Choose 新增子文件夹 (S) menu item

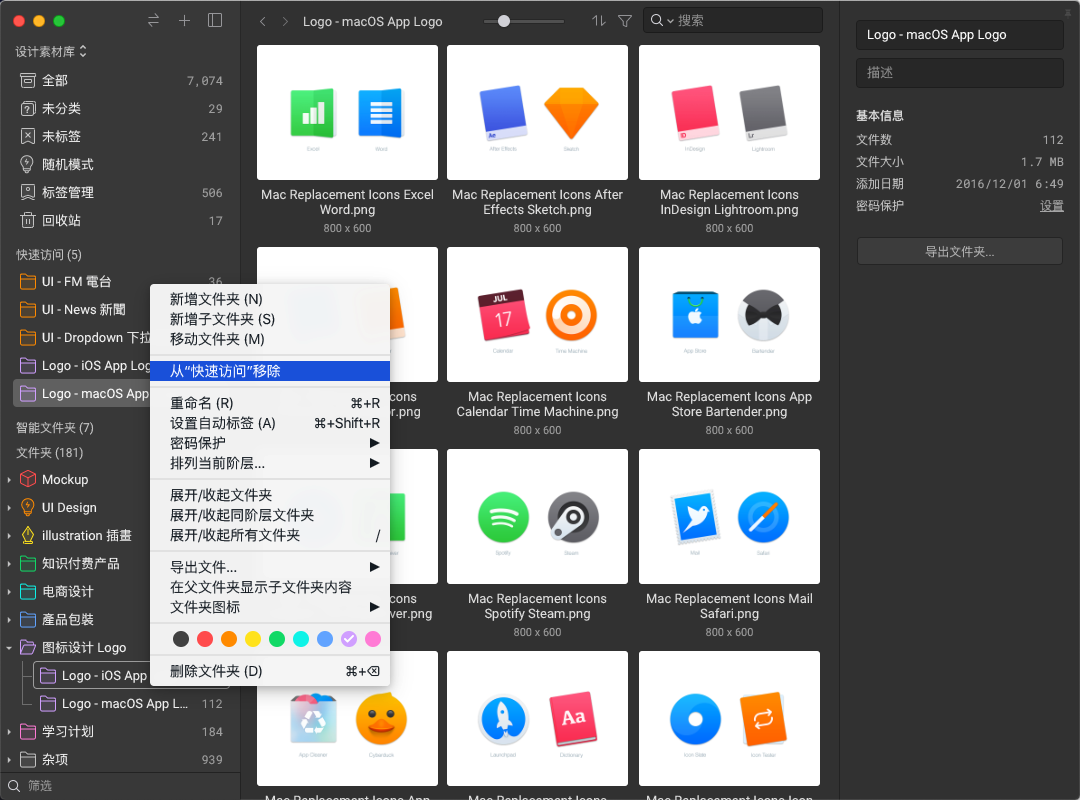[x=270, y=319]
